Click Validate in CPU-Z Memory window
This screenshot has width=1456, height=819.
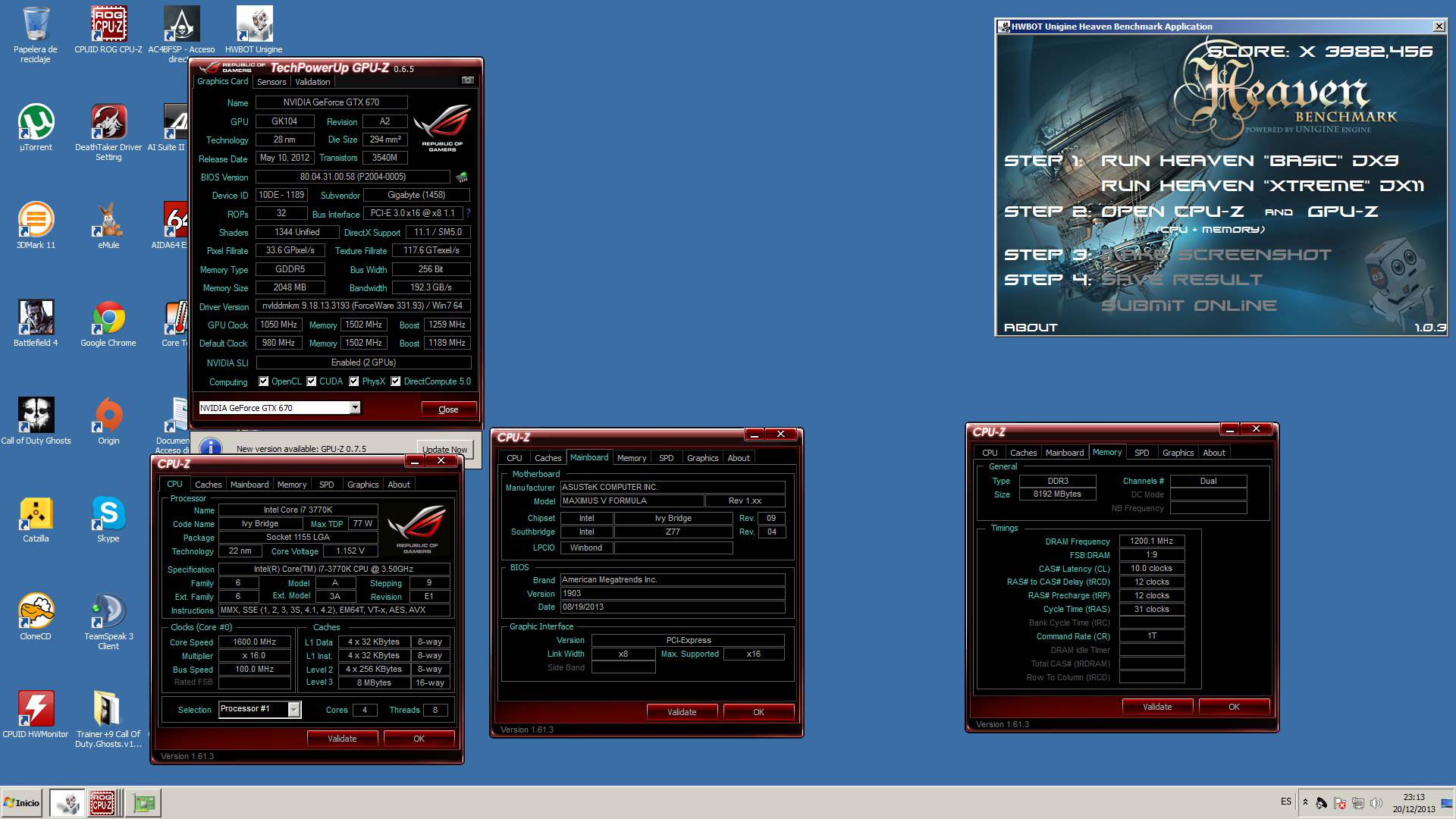[x=1157, y=707]
